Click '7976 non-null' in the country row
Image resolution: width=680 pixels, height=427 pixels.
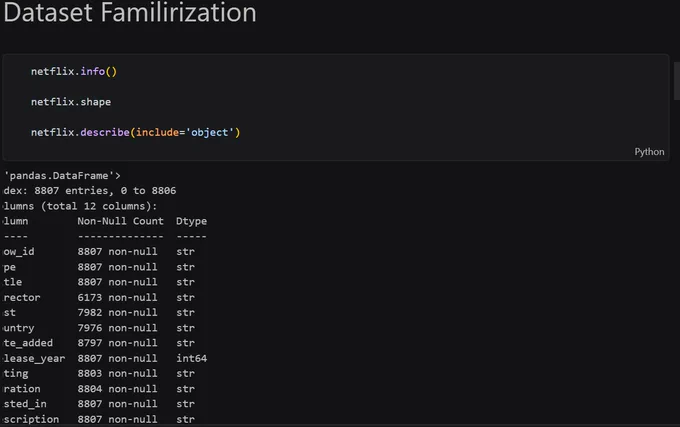[117, 328]
